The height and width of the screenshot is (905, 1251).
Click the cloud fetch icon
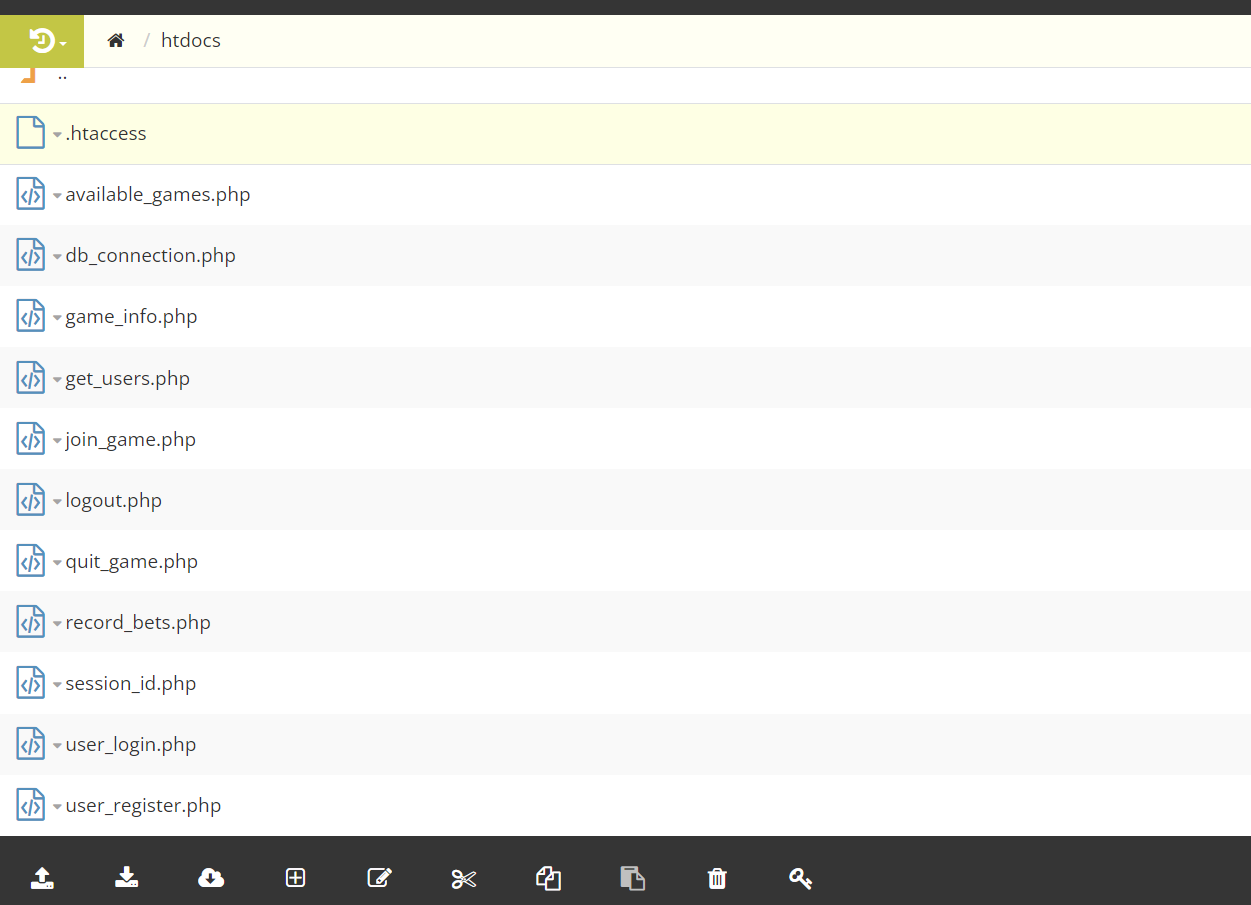(211, 878)
